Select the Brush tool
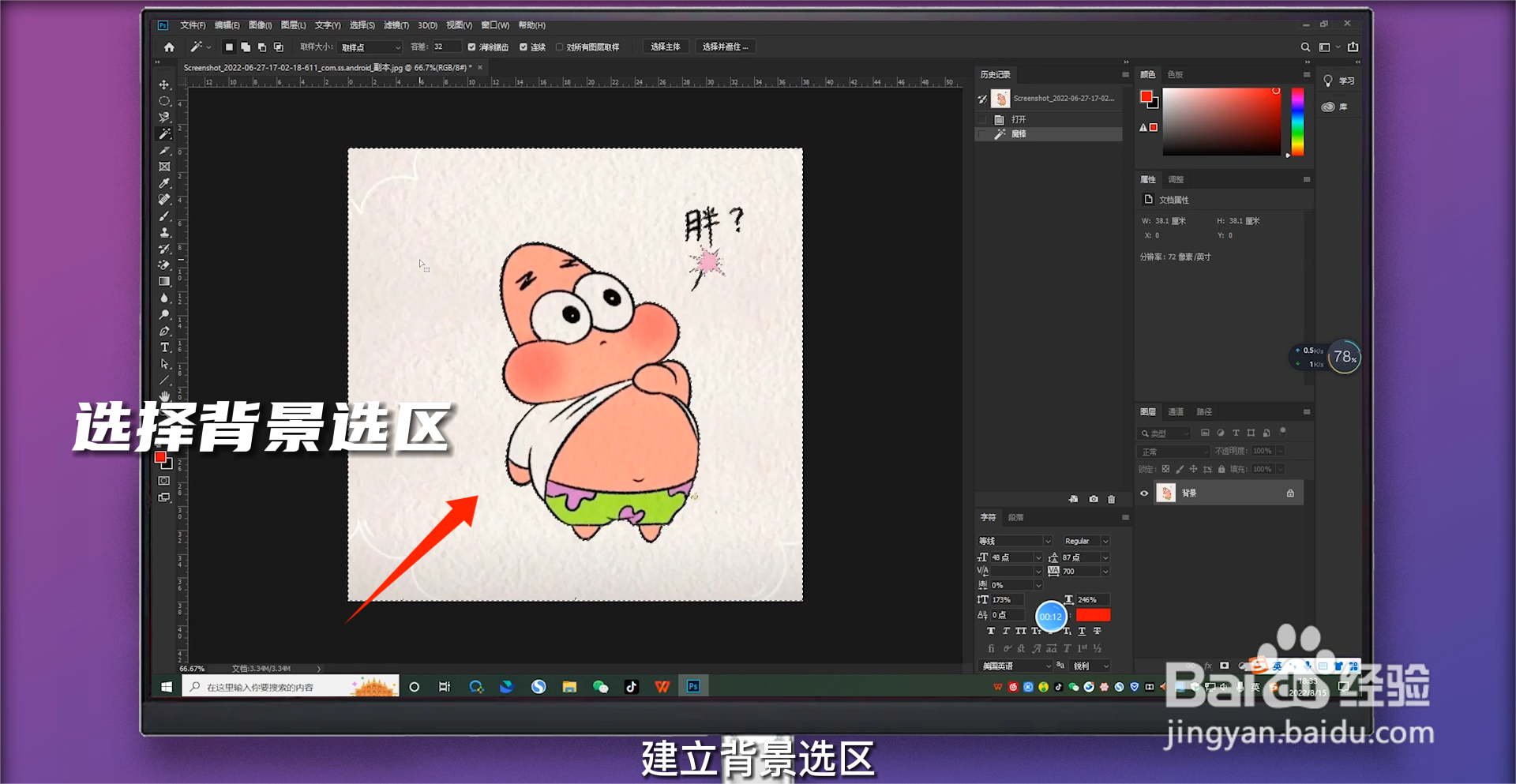This screenshot has height=784, width=1516. (164, 216)
